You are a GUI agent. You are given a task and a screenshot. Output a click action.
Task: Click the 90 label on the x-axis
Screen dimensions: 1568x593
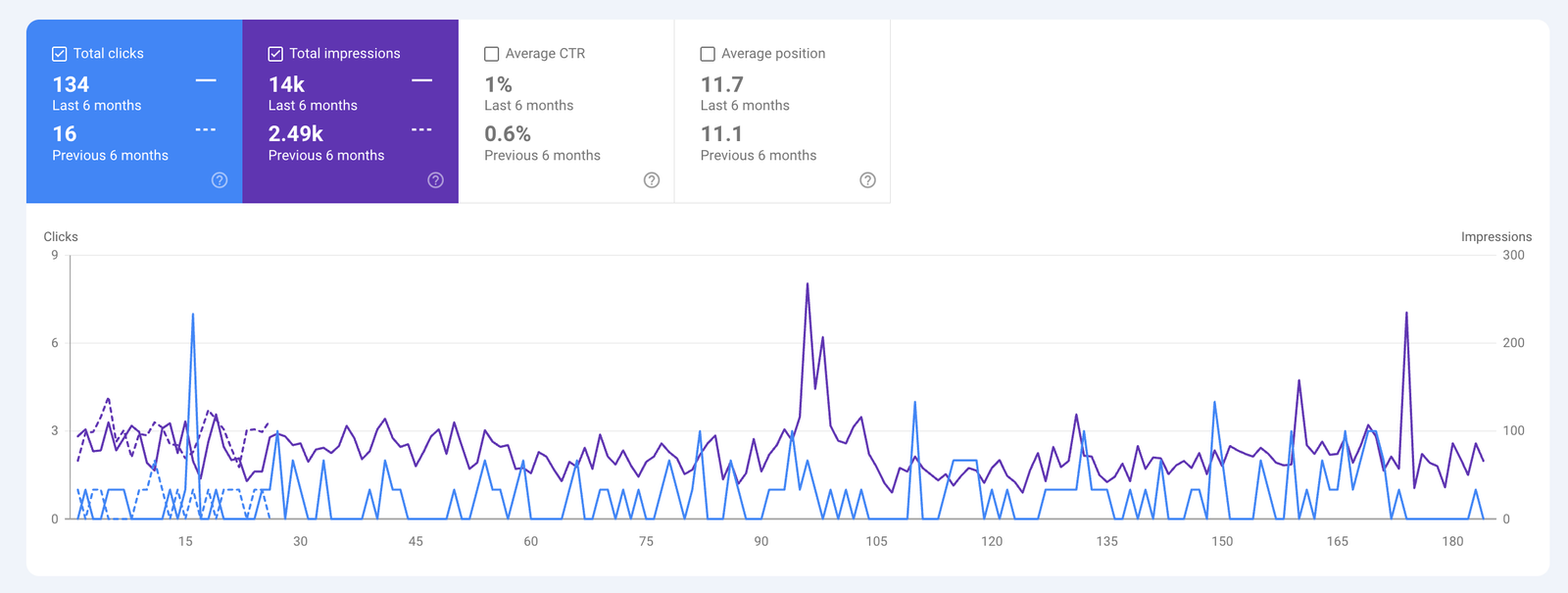761,541
